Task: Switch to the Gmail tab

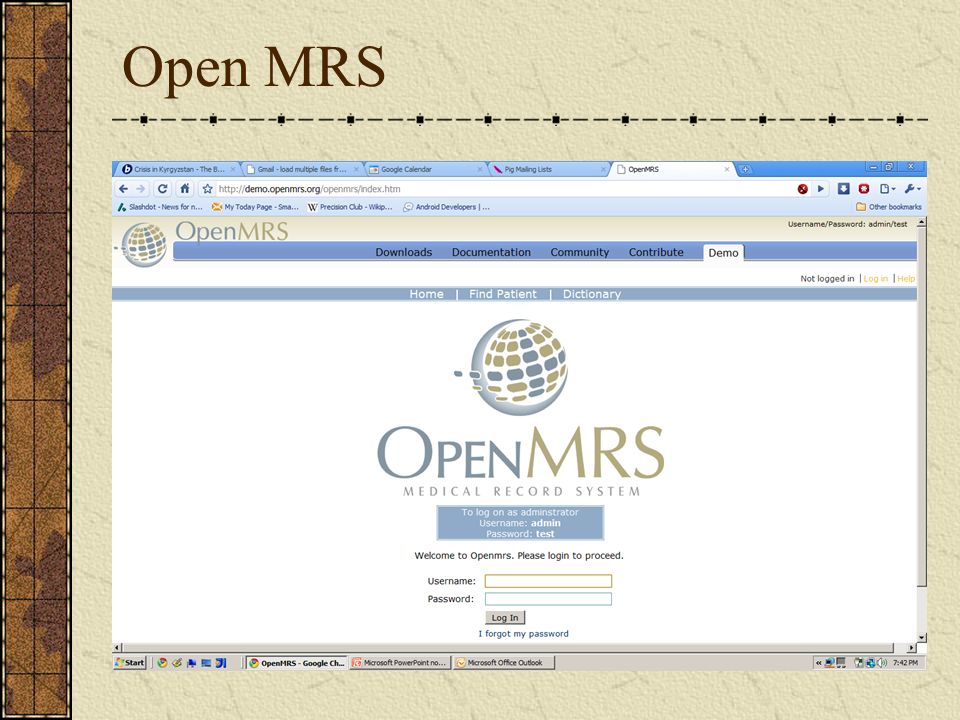Action: [302, 169]
